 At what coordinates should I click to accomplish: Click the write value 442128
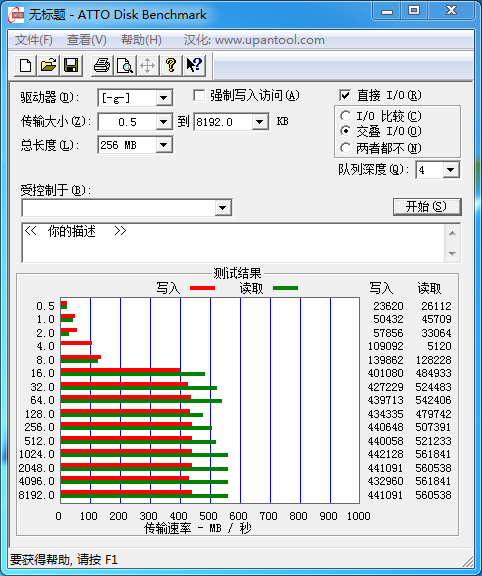pyautogui.click(x=385, y=454)
